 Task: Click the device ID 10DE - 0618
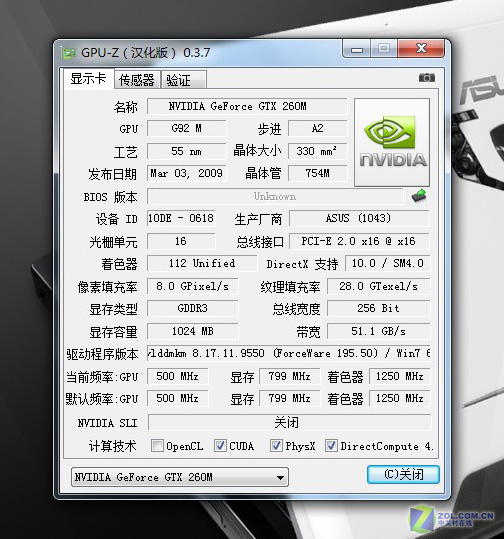pyautogui.click(x=181, y=218)
